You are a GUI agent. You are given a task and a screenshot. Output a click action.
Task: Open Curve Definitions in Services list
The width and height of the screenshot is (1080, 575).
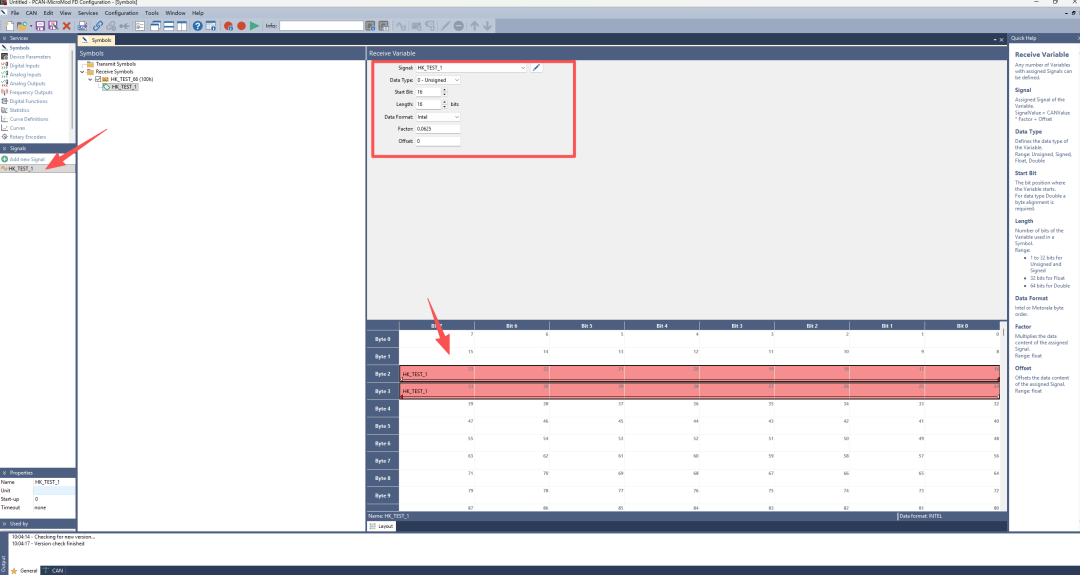point(28,119)
